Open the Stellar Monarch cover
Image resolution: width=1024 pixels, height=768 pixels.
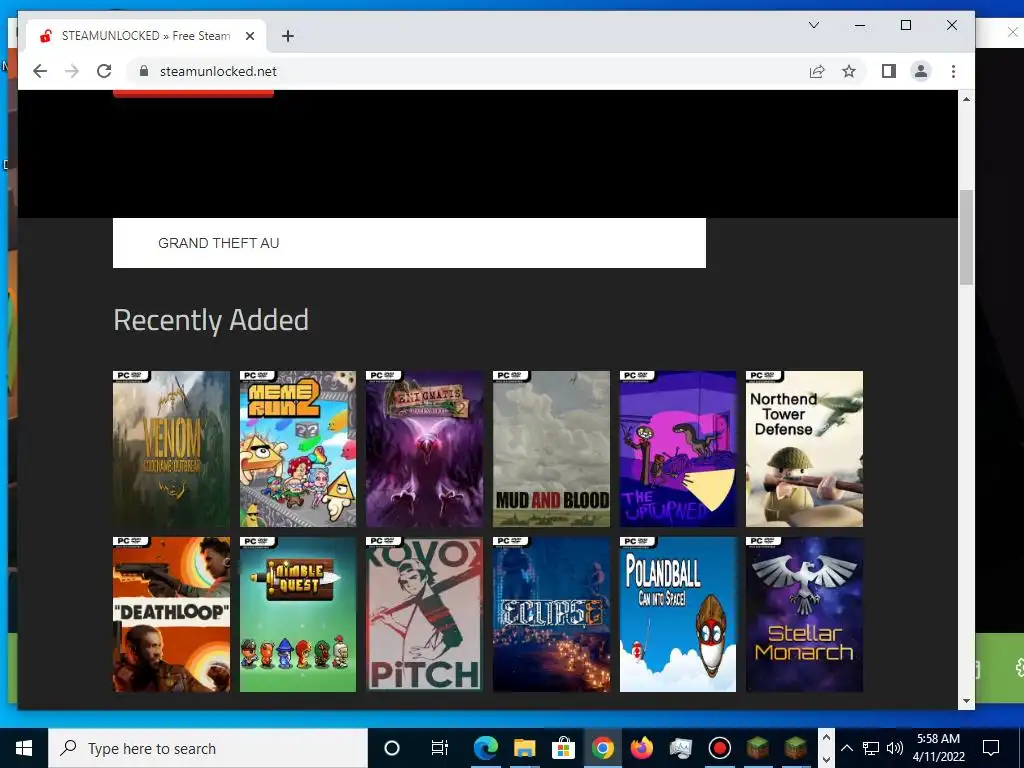[x=805, y=615]
